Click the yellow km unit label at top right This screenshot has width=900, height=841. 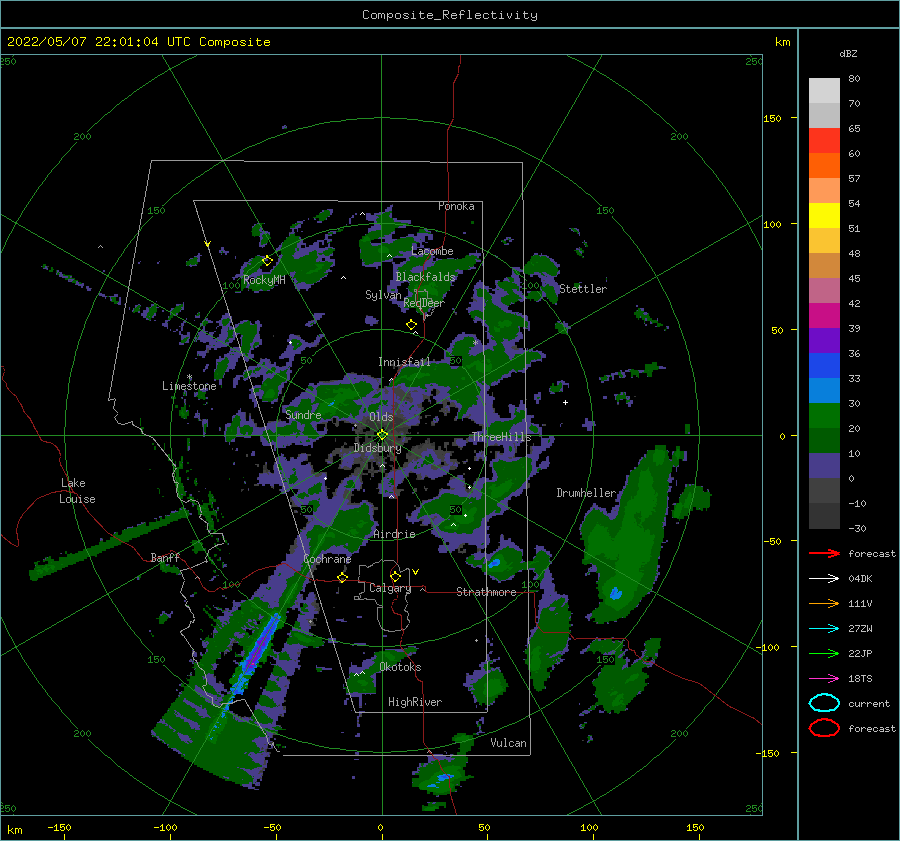coord(782,42)
